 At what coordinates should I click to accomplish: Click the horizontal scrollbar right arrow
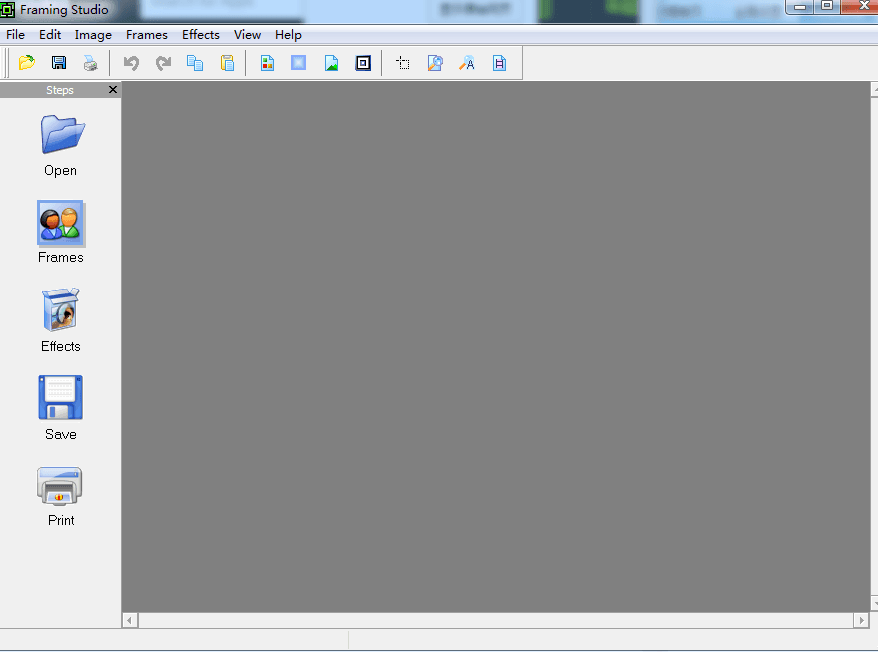[x=861, y=621]
